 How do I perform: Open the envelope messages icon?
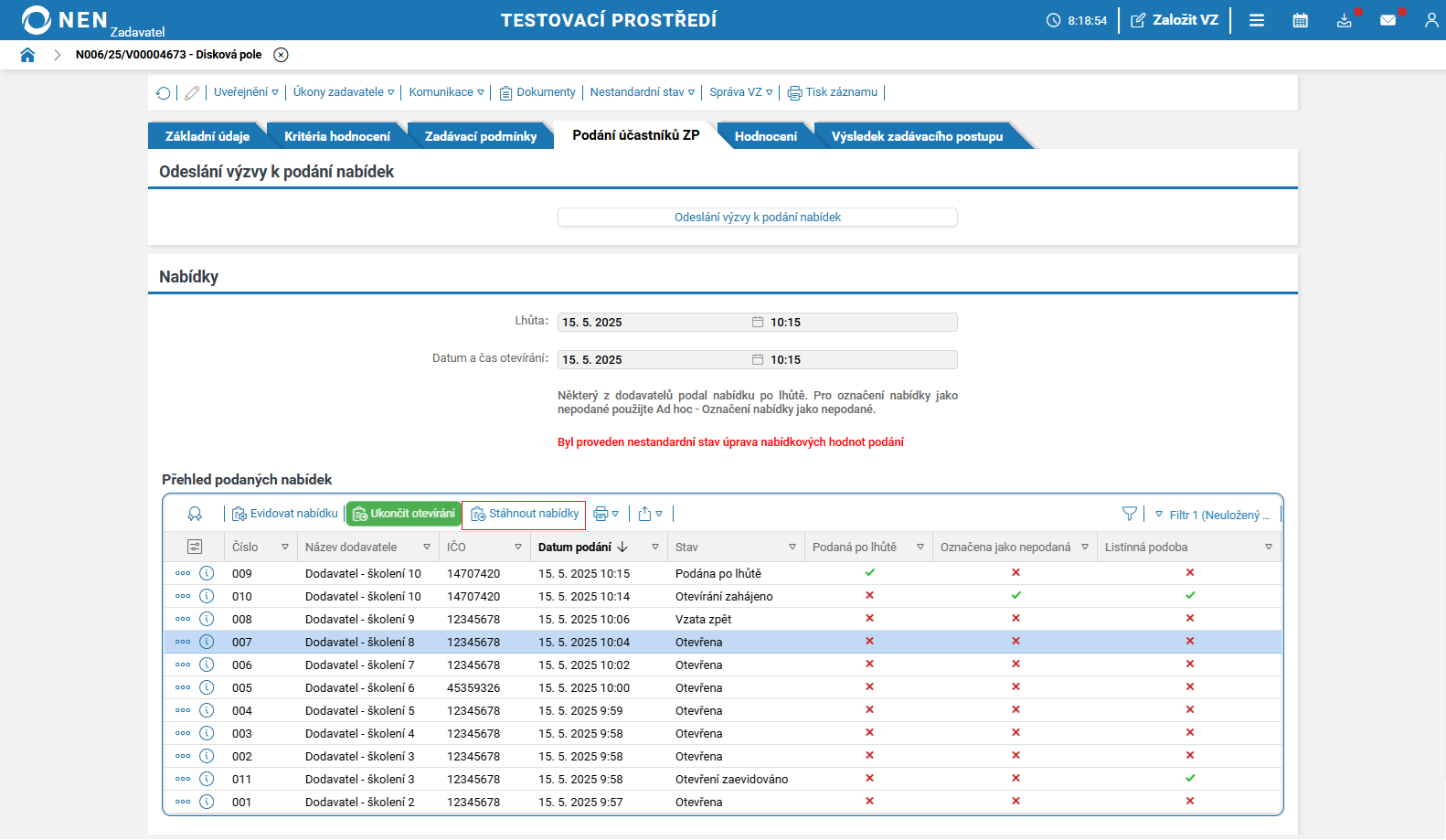(1388, 20)
